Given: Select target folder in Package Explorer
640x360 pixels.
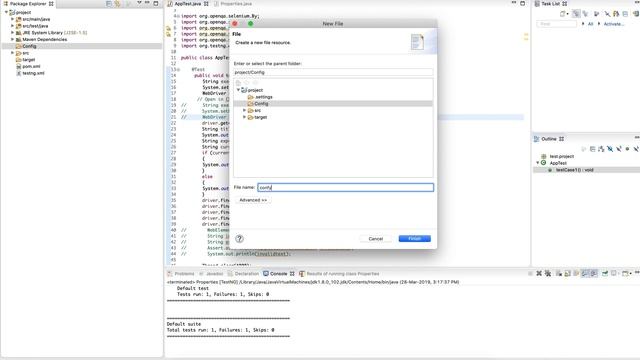Looking at the screenshot, I should [25, 60].
